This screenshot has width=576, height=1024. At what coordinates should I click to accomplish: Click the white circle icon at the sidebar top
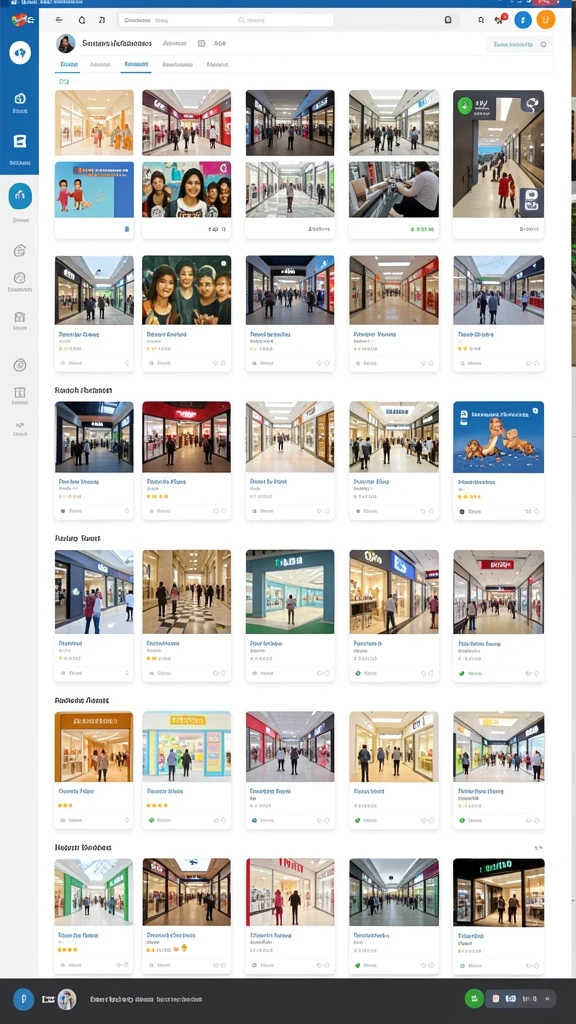[20, 52]
